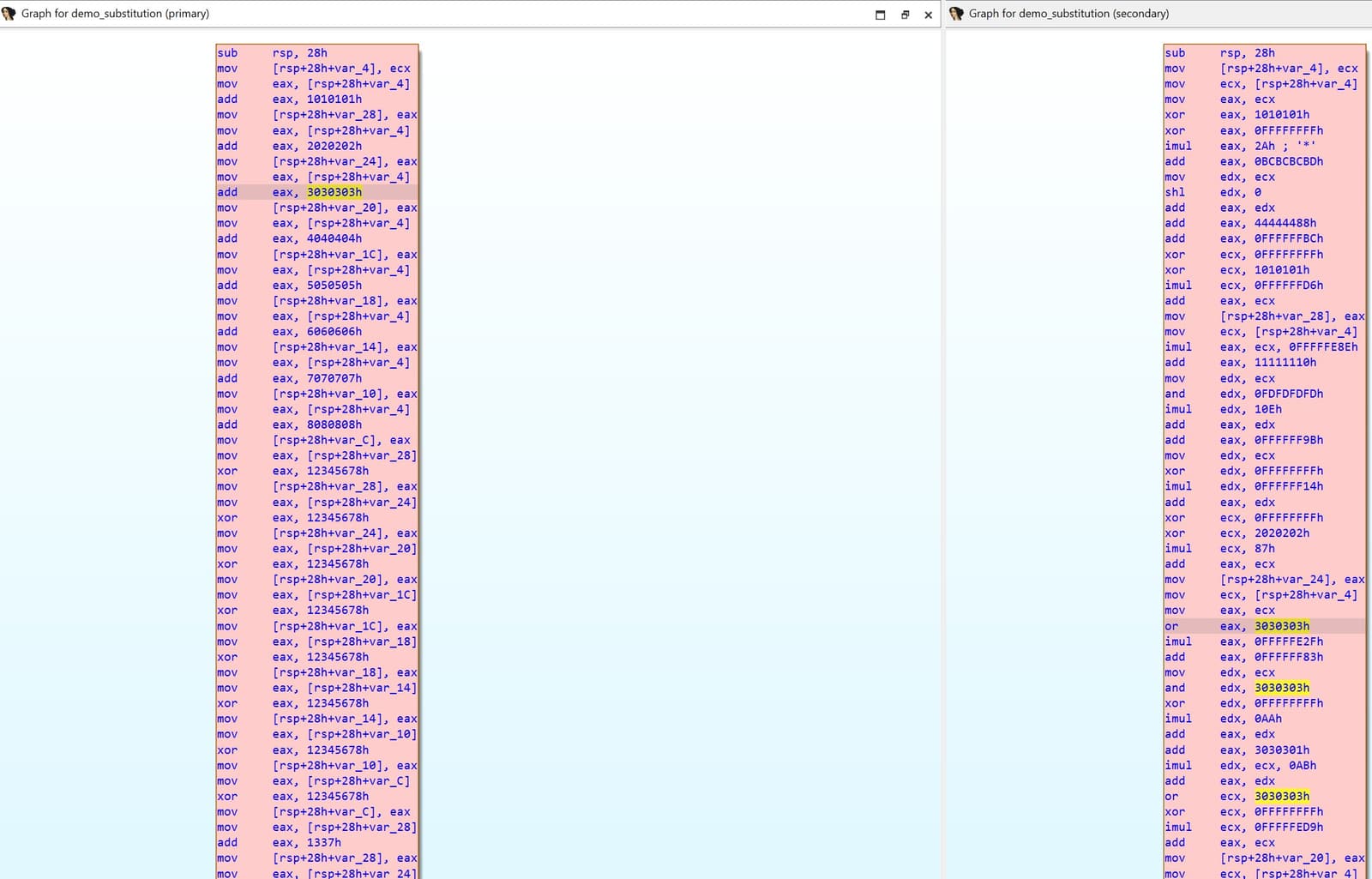1372x879 pixels.
Task: Select highlighted 'add eax, 3030303h' in primary graph
Action: [x=317, y=192]
